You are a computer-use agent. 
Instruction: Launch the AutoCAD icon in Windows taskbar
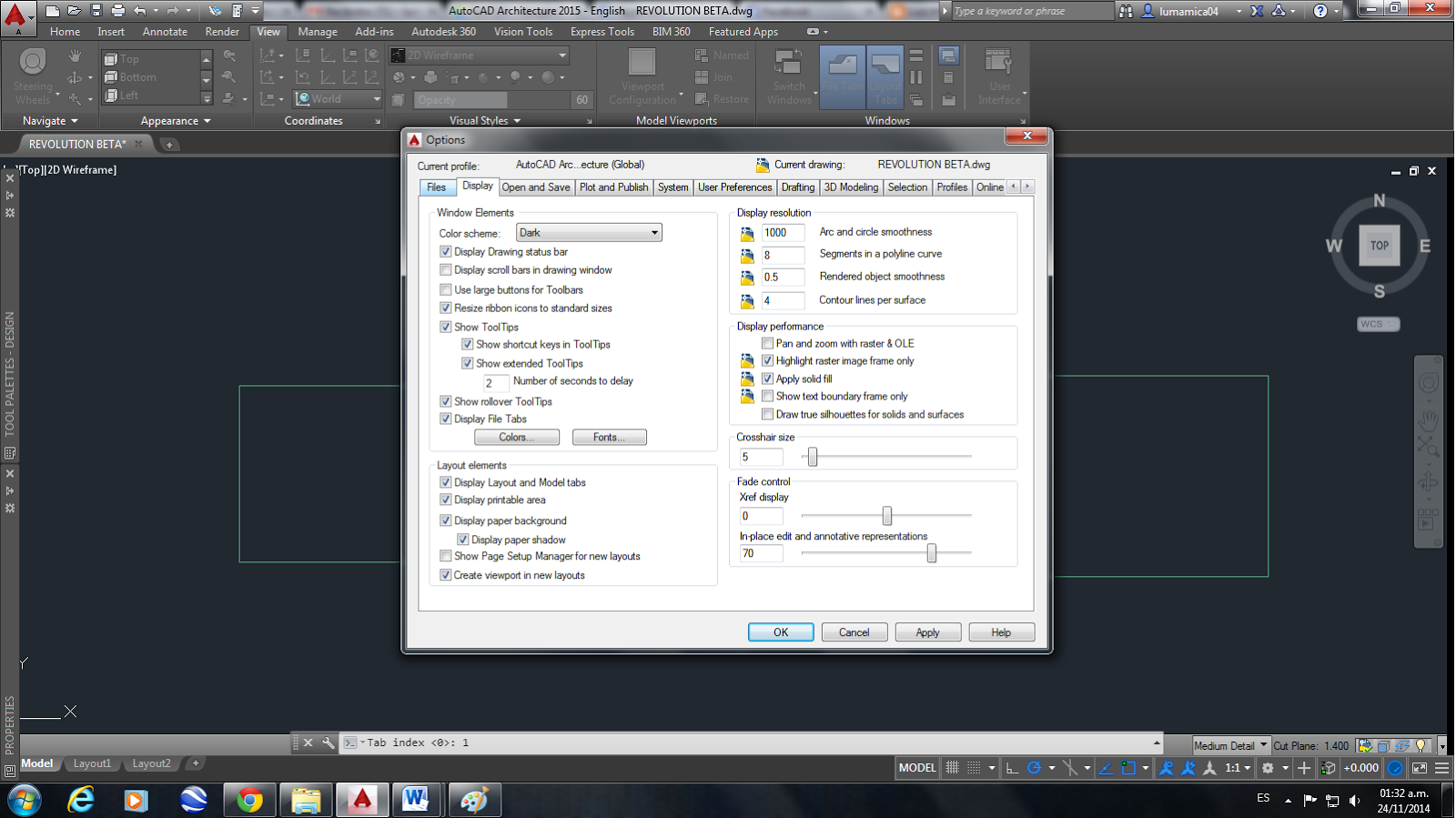[362, 800]
